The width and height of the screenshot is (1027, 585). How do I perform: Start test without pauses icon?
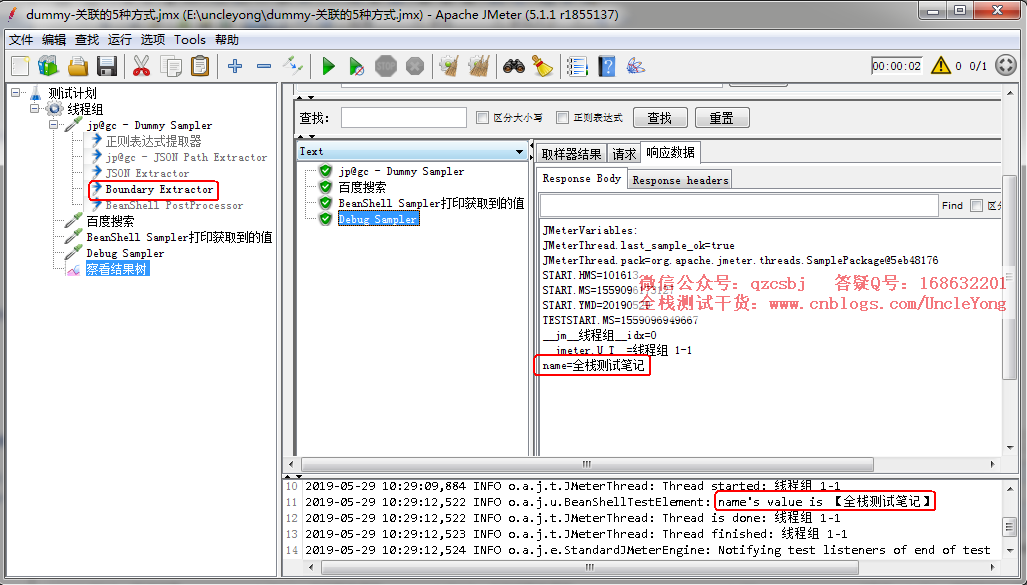coord(357,66)
